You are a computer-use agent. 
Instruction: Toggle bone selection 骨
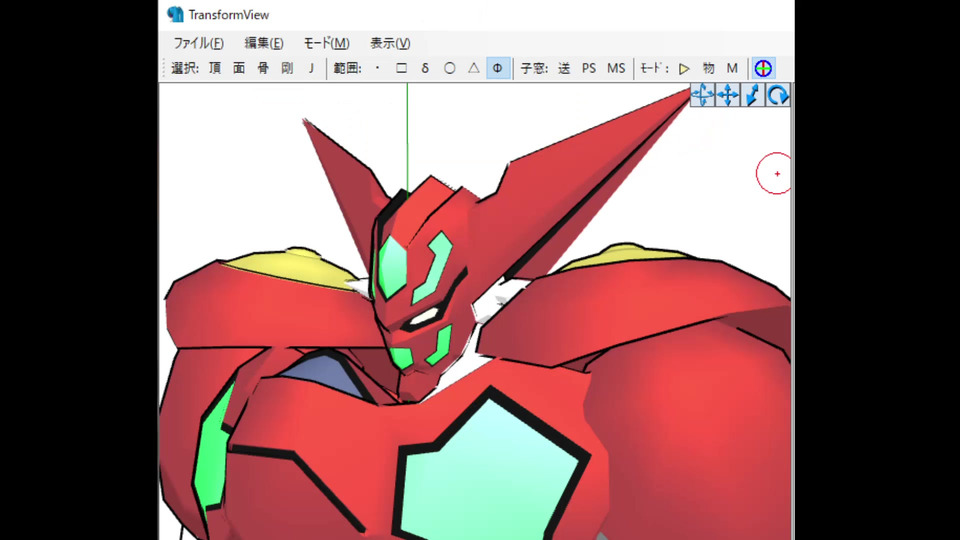263,68
